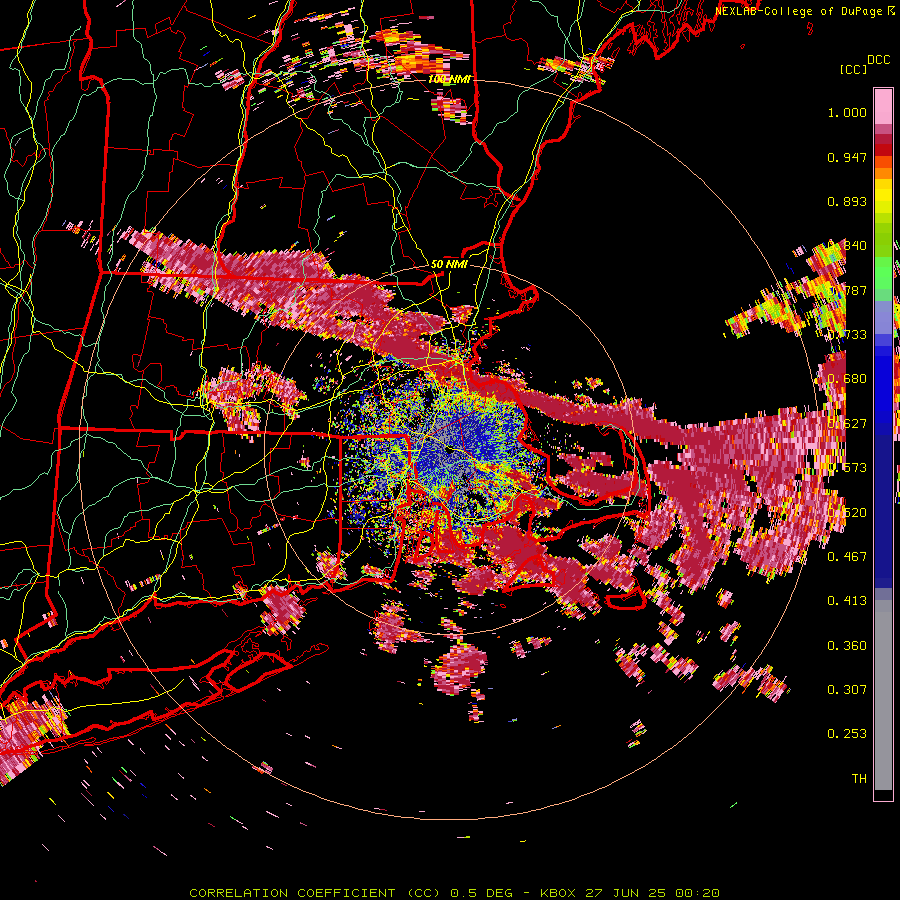Select the '0.680' scale value
The width and height of the screenshot is (900, 900).
click(x=847, y=379)
